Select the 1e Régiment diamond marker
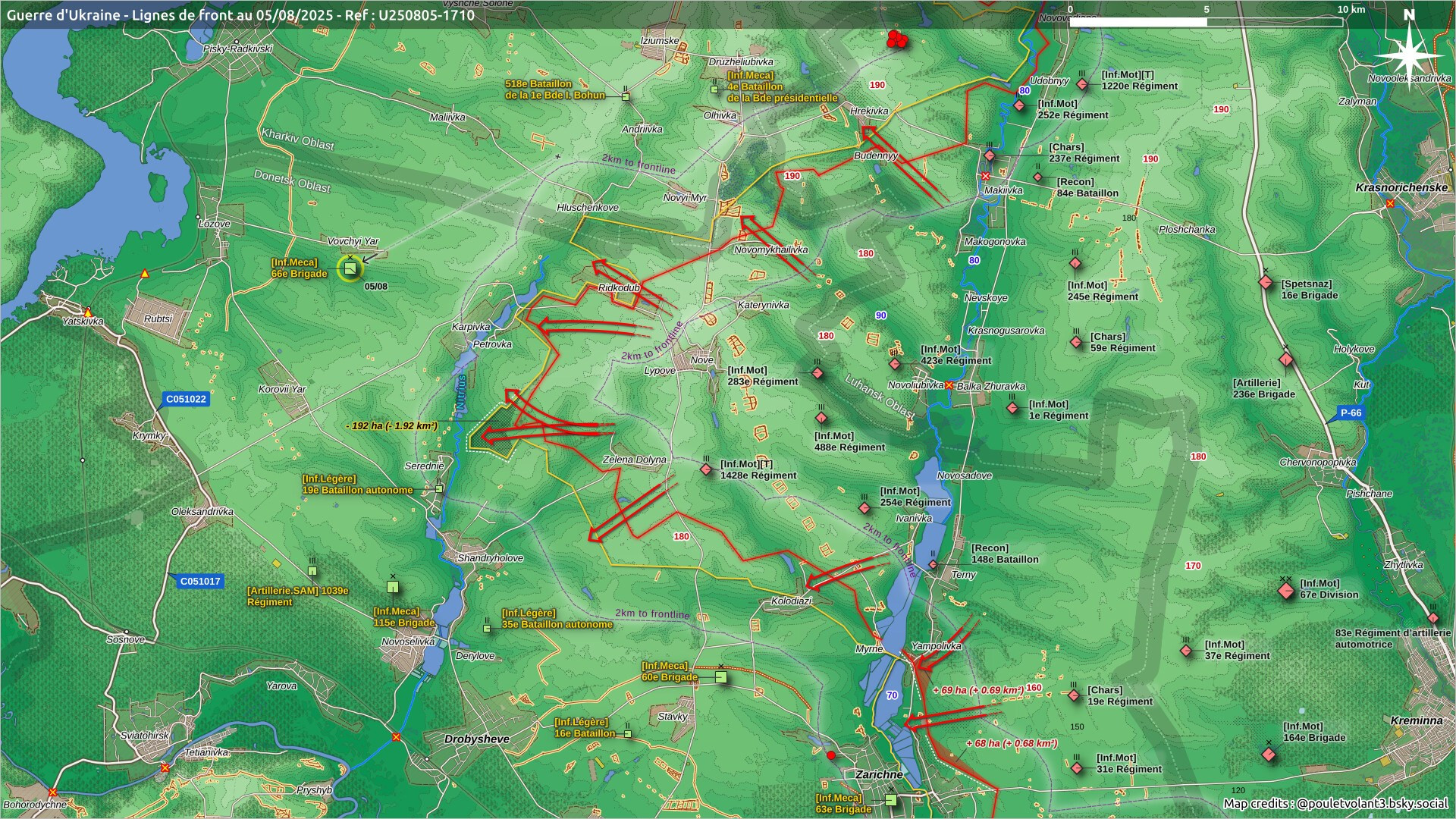 [1012, 408]
